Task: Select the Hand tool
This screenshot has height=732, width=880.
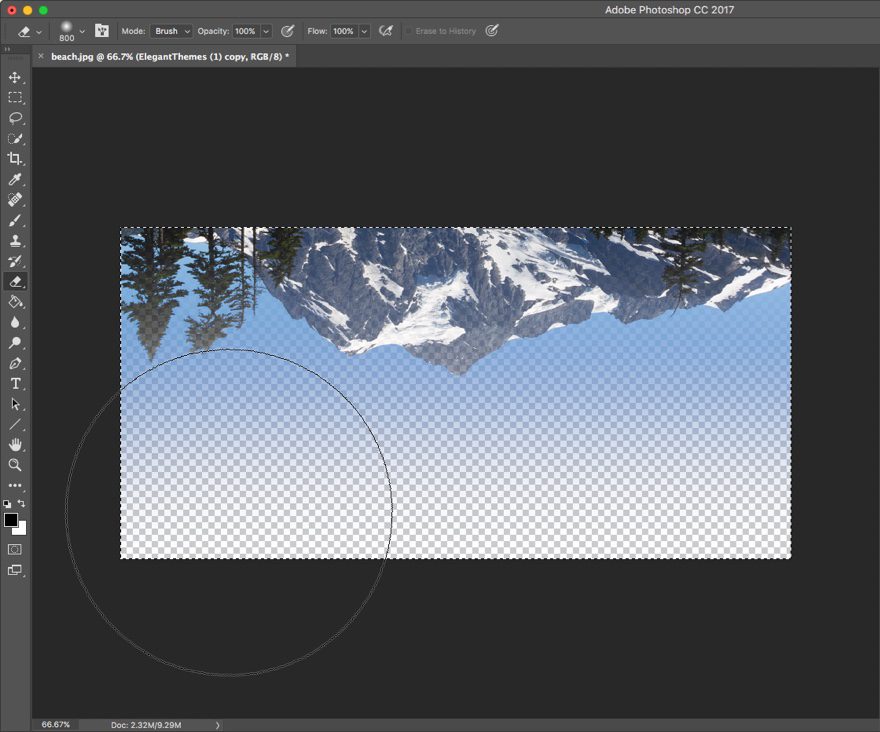Action: click(x=15, y=445)
